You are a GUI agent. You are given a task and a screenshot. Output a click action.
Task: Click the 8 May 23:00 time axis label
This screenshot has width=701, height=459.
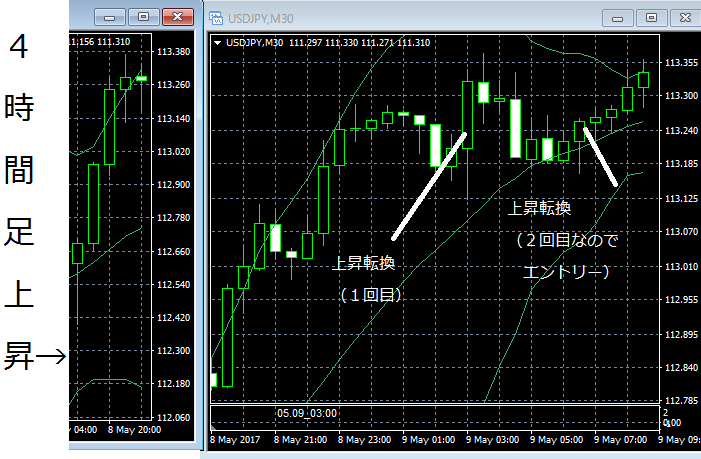364,440
